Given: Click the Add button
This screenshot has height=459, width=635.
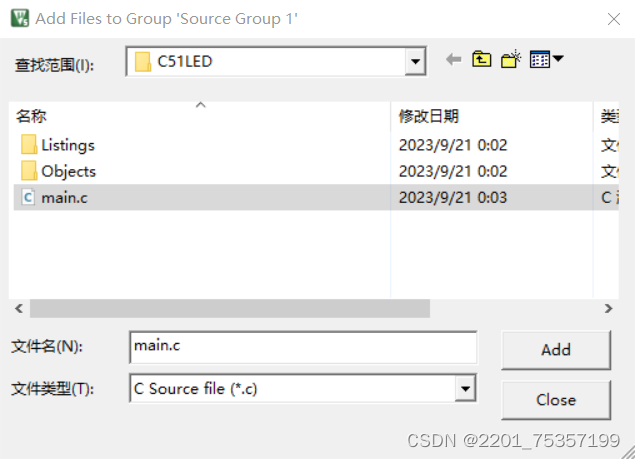Looking at the screenshot, I should [556, 350].
